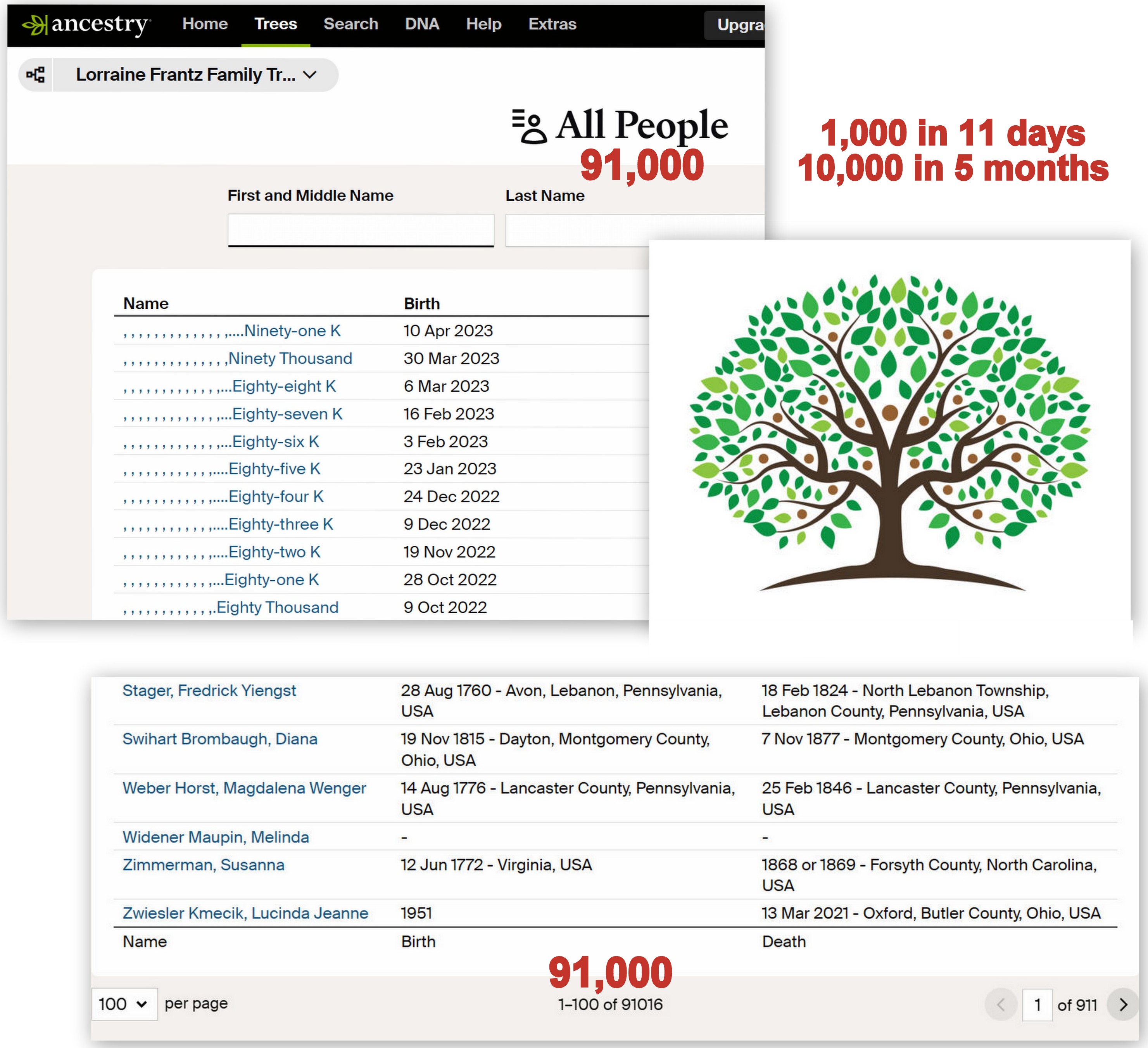Click the page number box
Viewport: 1148px width, 1048px height.
click(1037, 1005)
